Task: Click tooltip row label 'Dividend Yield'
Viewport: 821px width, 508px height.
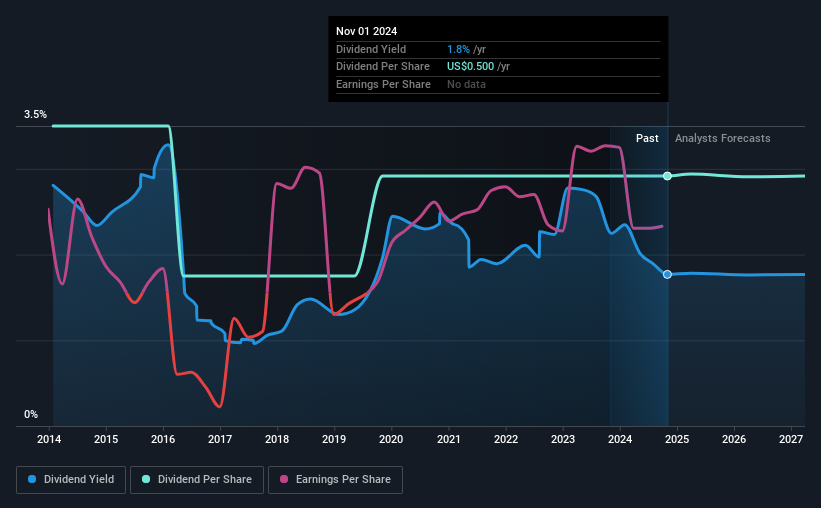Action: pyautogui.click(x=371, y=49)
